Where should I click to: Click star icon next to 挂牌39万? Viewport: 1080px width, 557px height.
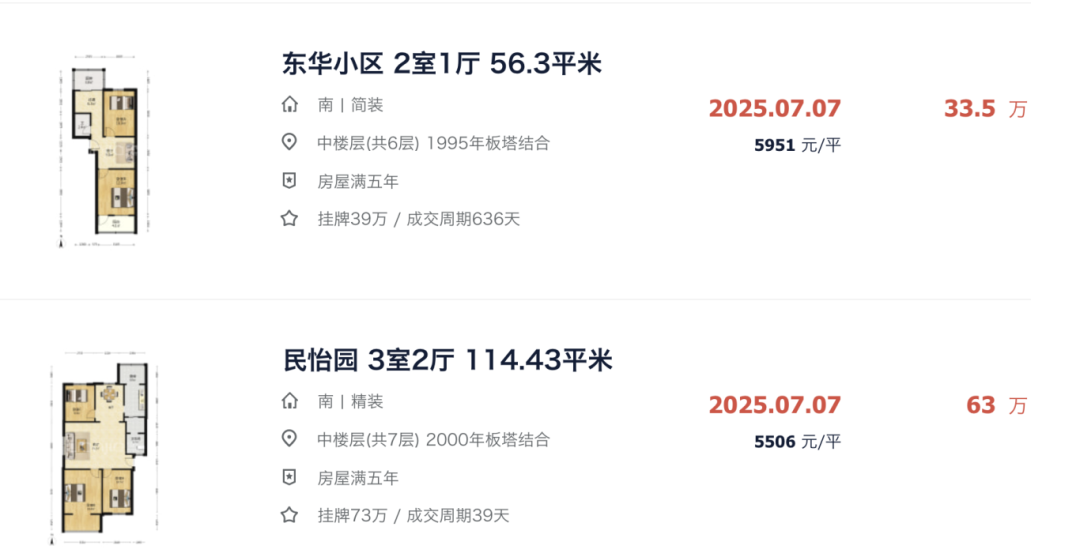290,219
